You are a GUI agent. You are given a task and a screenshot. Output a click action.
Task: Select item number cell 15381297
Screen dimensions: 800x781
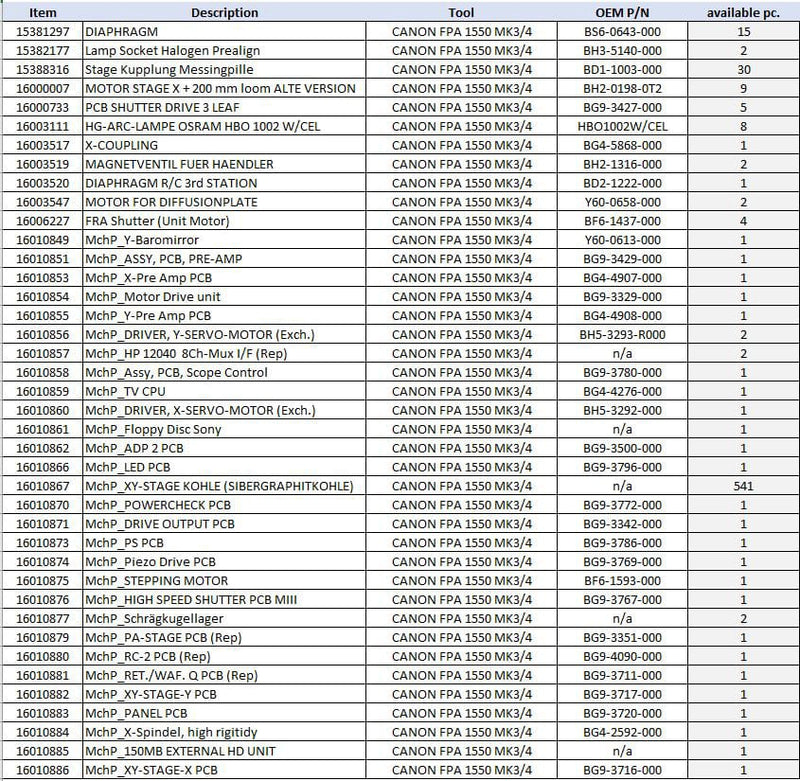click(42, 32)
